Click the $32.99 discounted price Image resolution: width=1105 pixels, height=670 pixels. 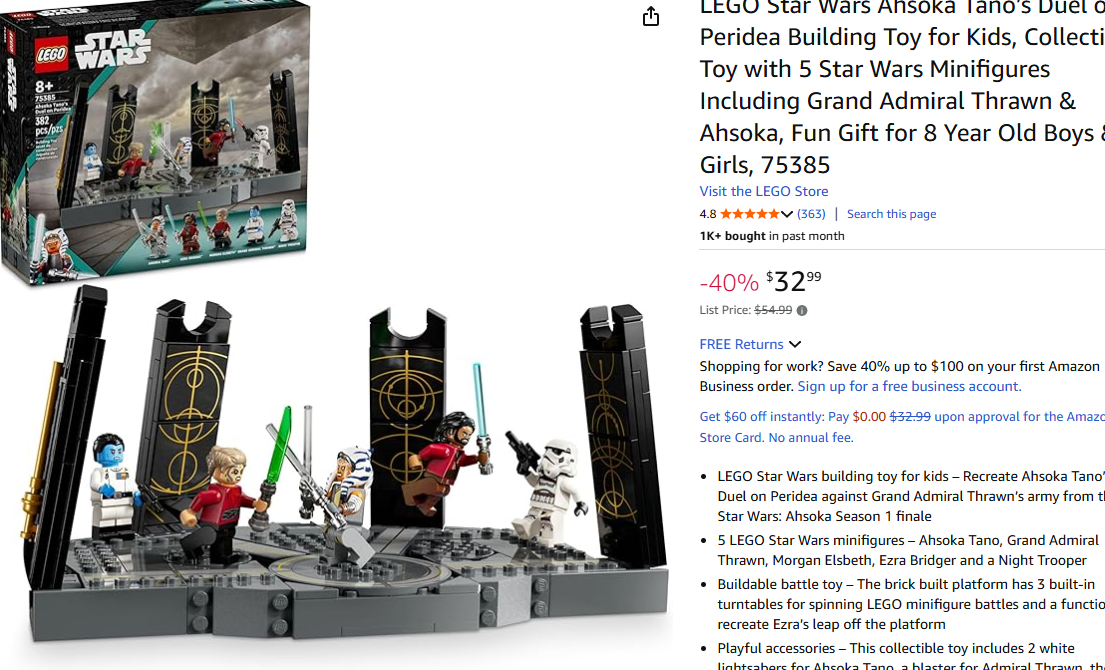point(794,281)
